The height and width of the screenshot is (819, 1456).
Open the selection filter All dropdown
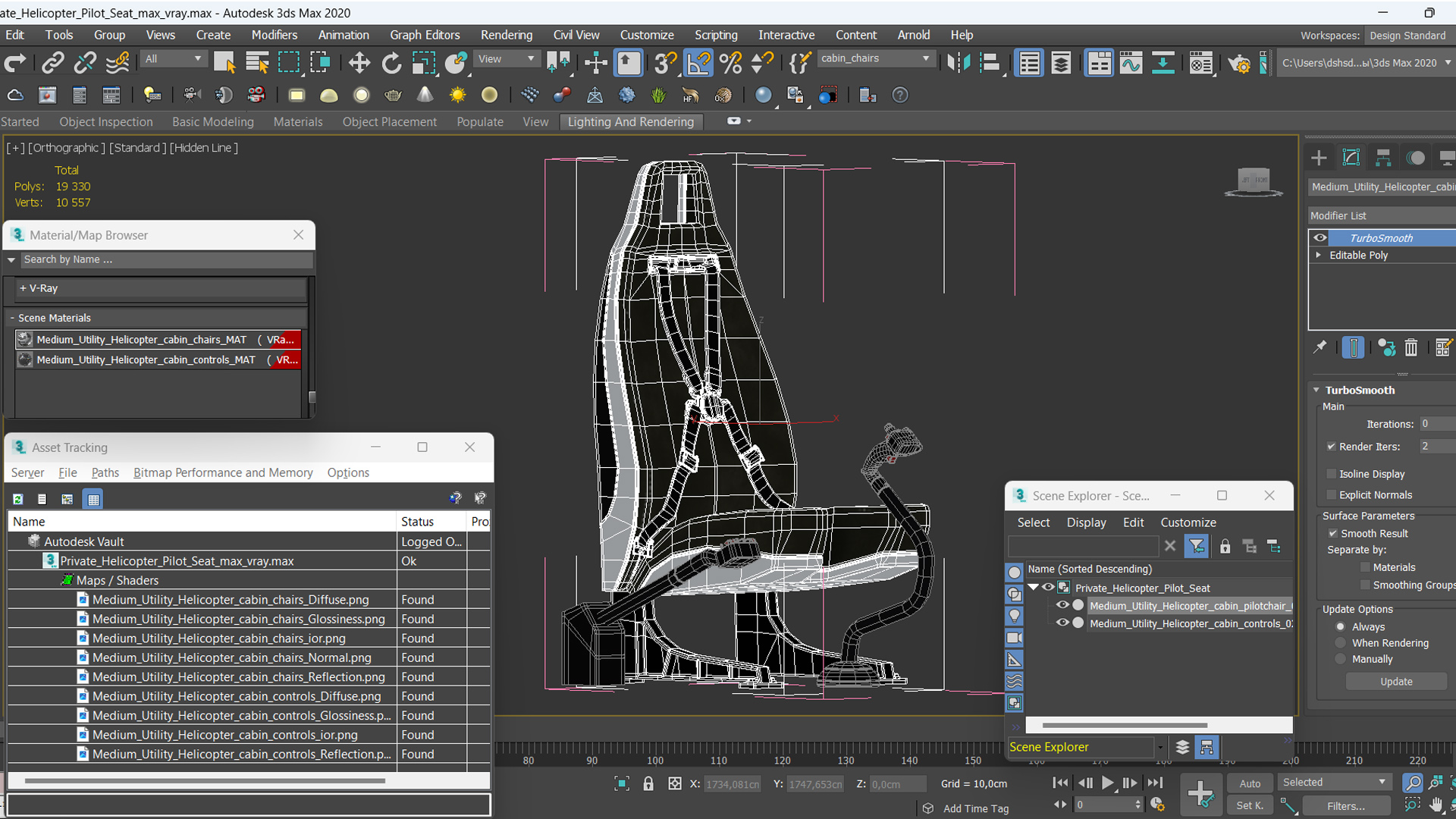click(x=174, y=59)
